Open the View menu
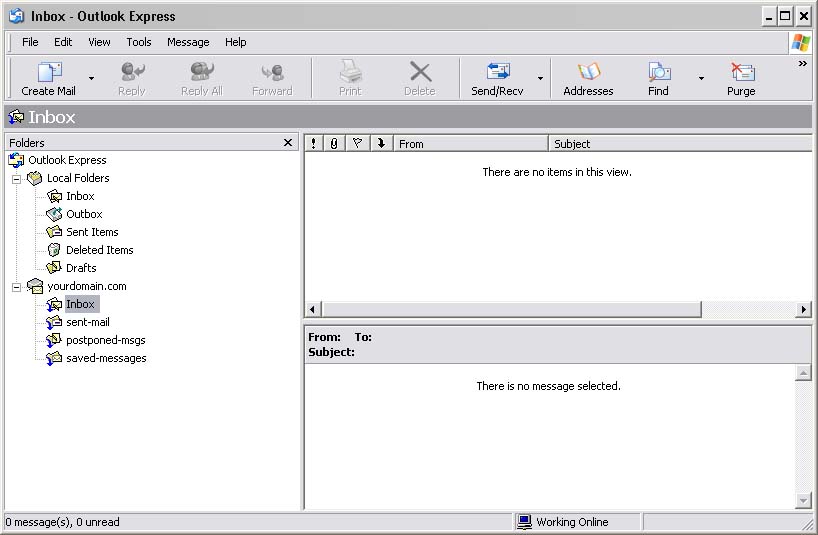Screen dimensions: 818x535 [x=99, y=42]
